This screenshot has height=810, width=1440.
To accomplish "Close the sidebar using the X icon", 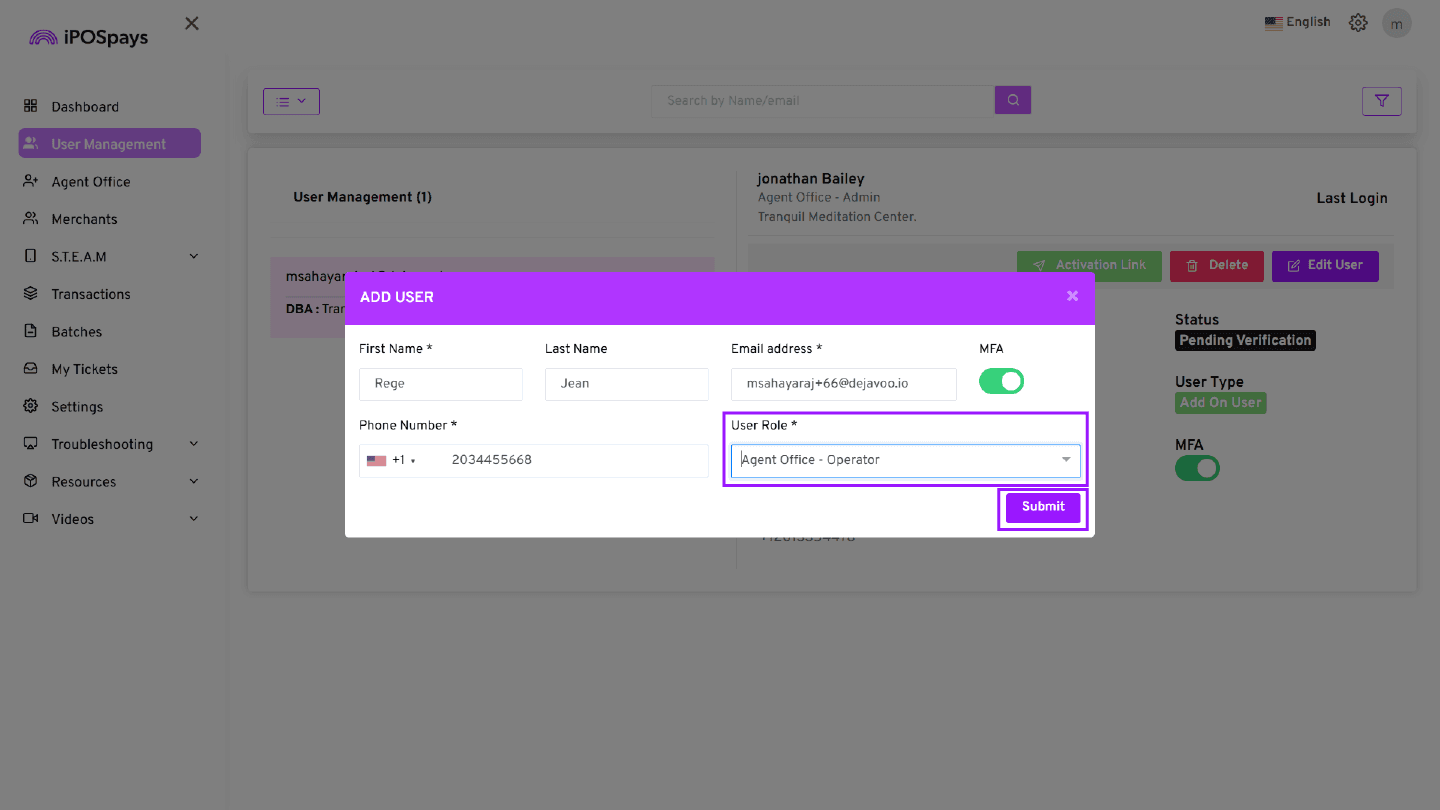I will tap(192, 23).
